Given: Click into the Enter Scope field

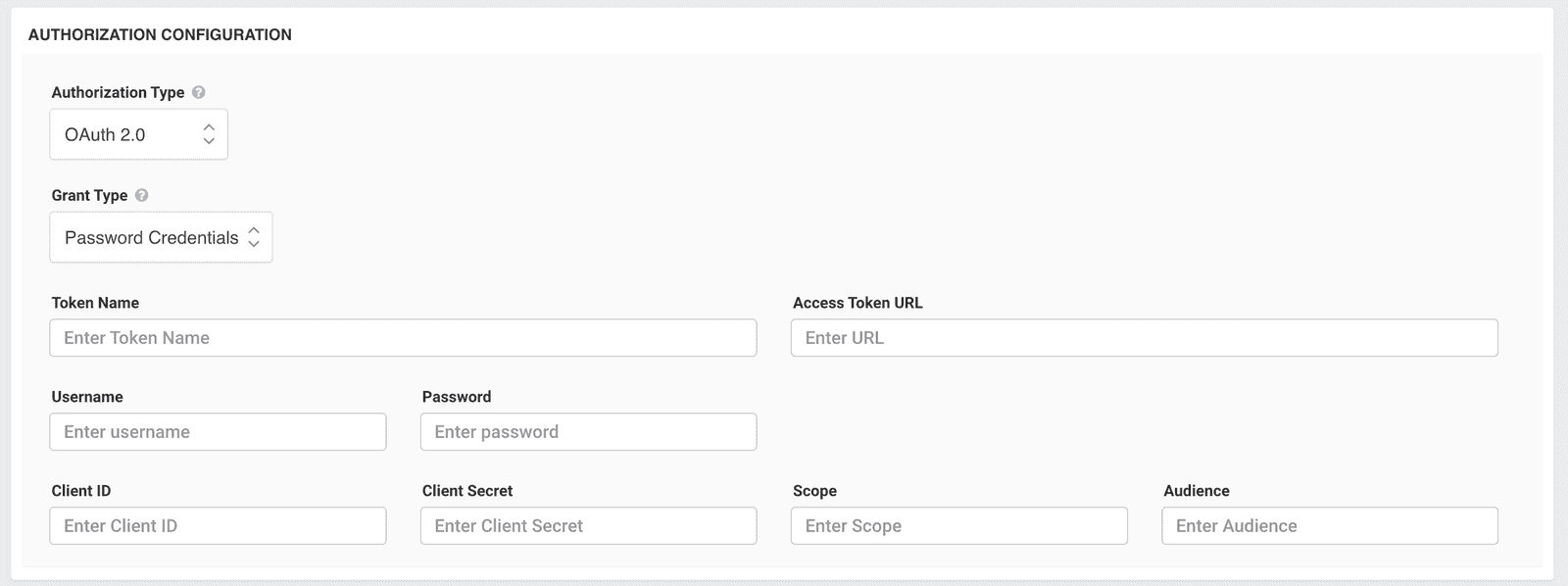Looking at the screenshot, I should (x=958, y=526).
